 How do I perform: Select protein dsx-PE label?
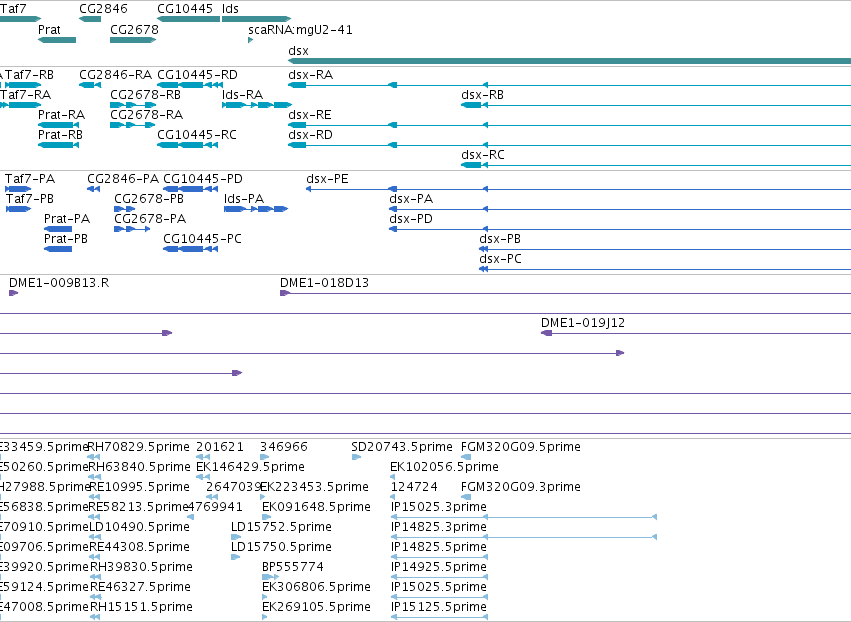[x=327, y=179]
